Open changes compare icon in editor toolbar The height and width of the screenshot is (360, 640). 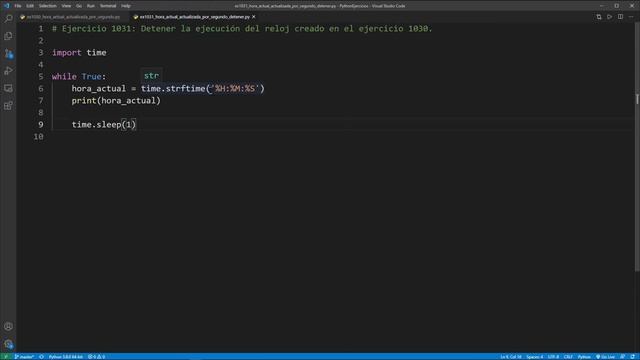coord(599,17)
